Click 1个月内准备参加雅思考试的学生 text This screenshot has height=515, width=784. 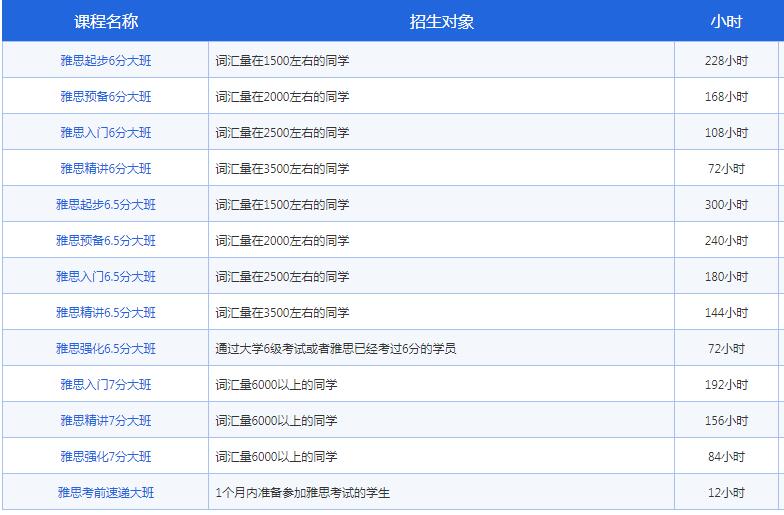pyautogui.click(x=302, y=492)
